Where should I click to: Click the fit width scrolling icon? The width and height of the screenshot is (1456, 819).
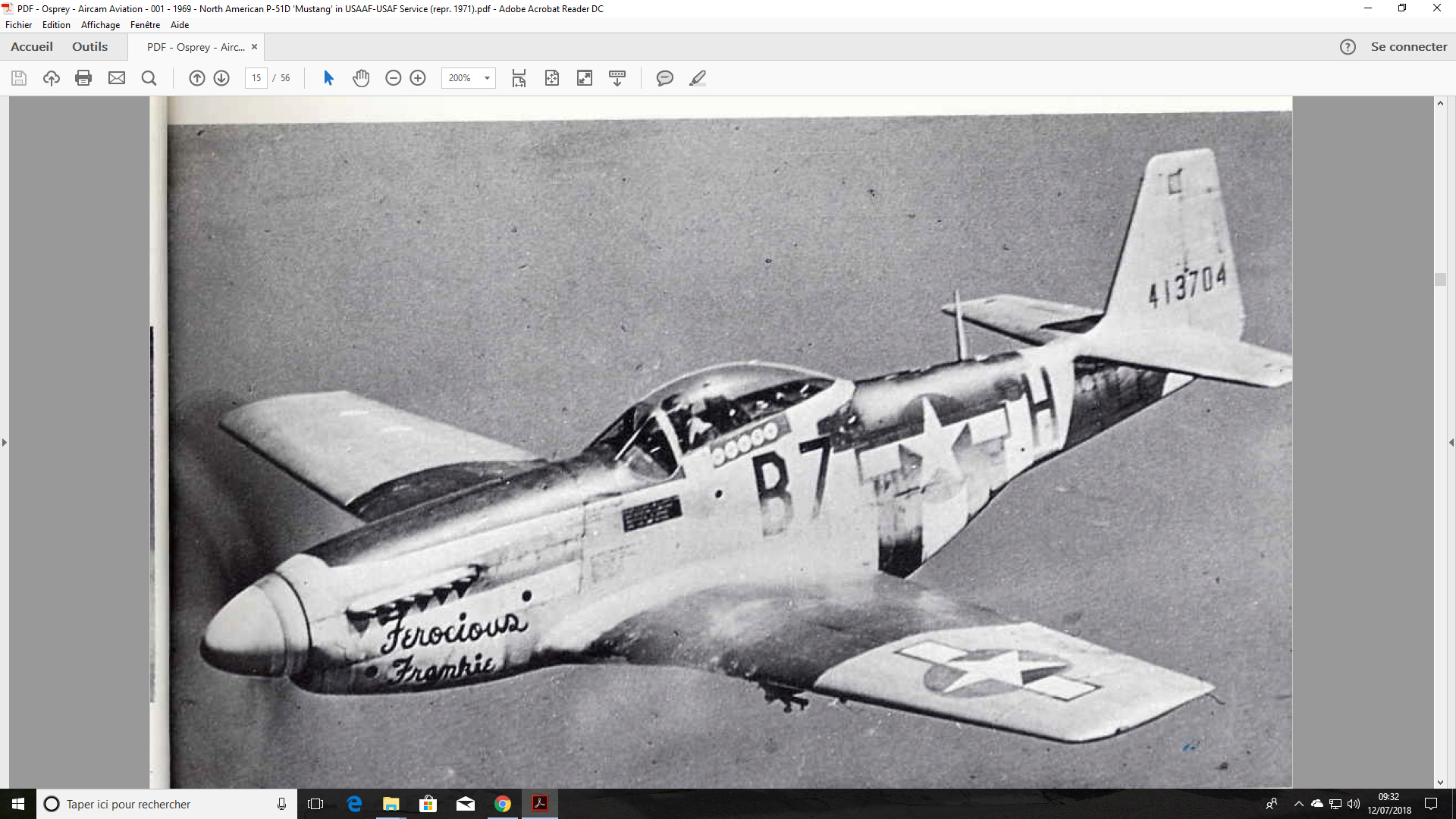[x=519, y=78]
